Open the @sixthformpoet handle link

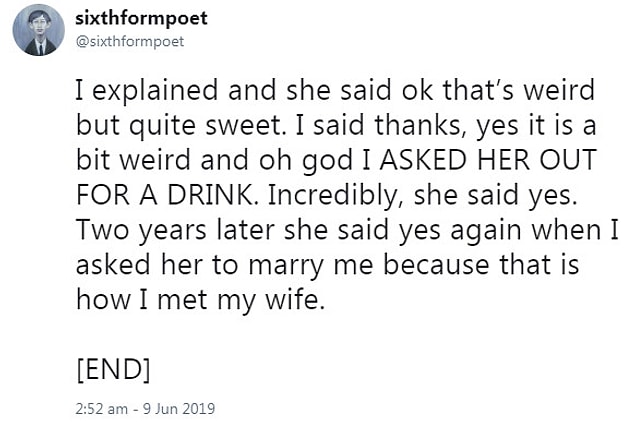[x=130, y=41]
